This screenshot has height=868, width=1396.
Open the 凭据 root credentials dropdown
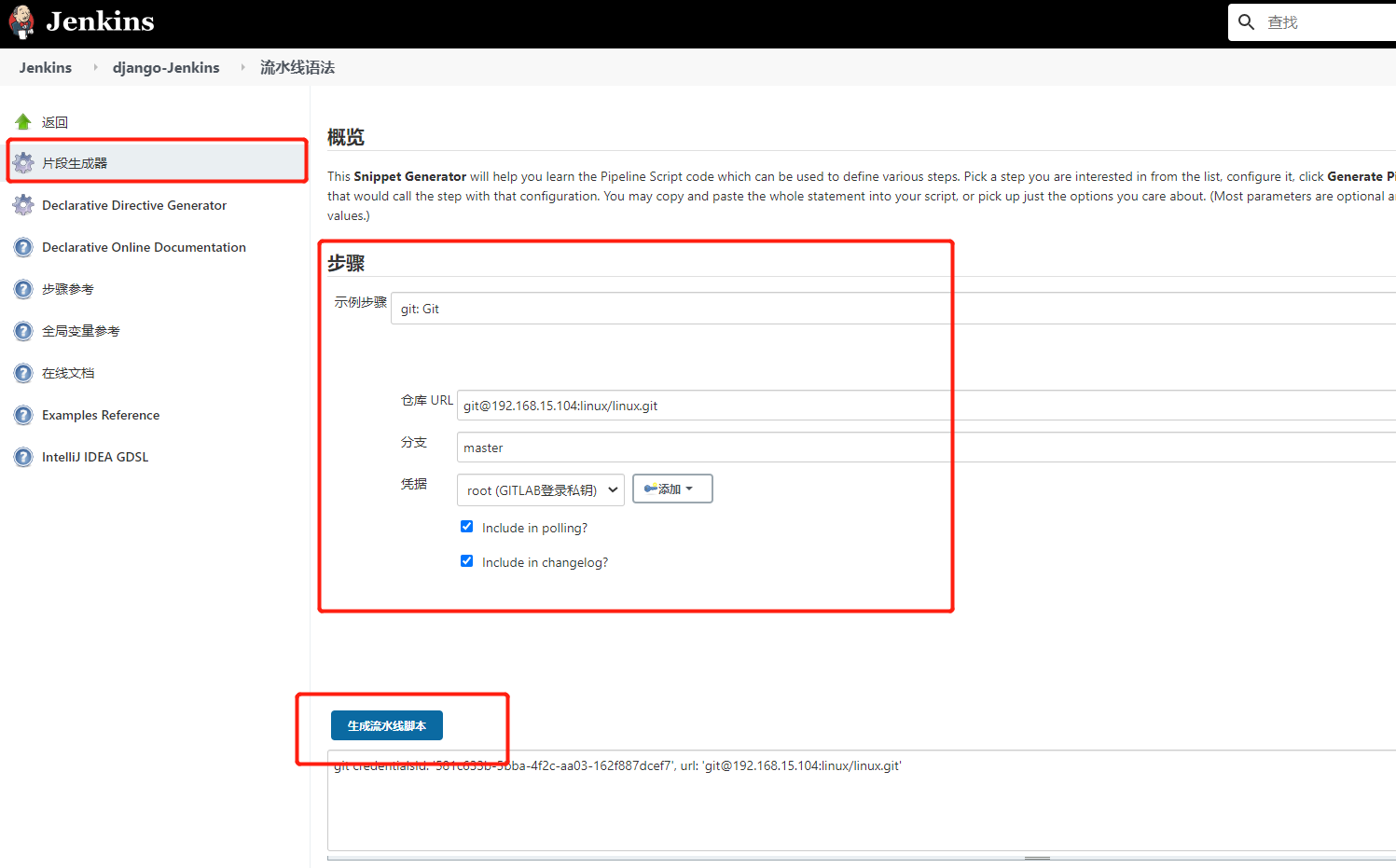tap(541, 489)
